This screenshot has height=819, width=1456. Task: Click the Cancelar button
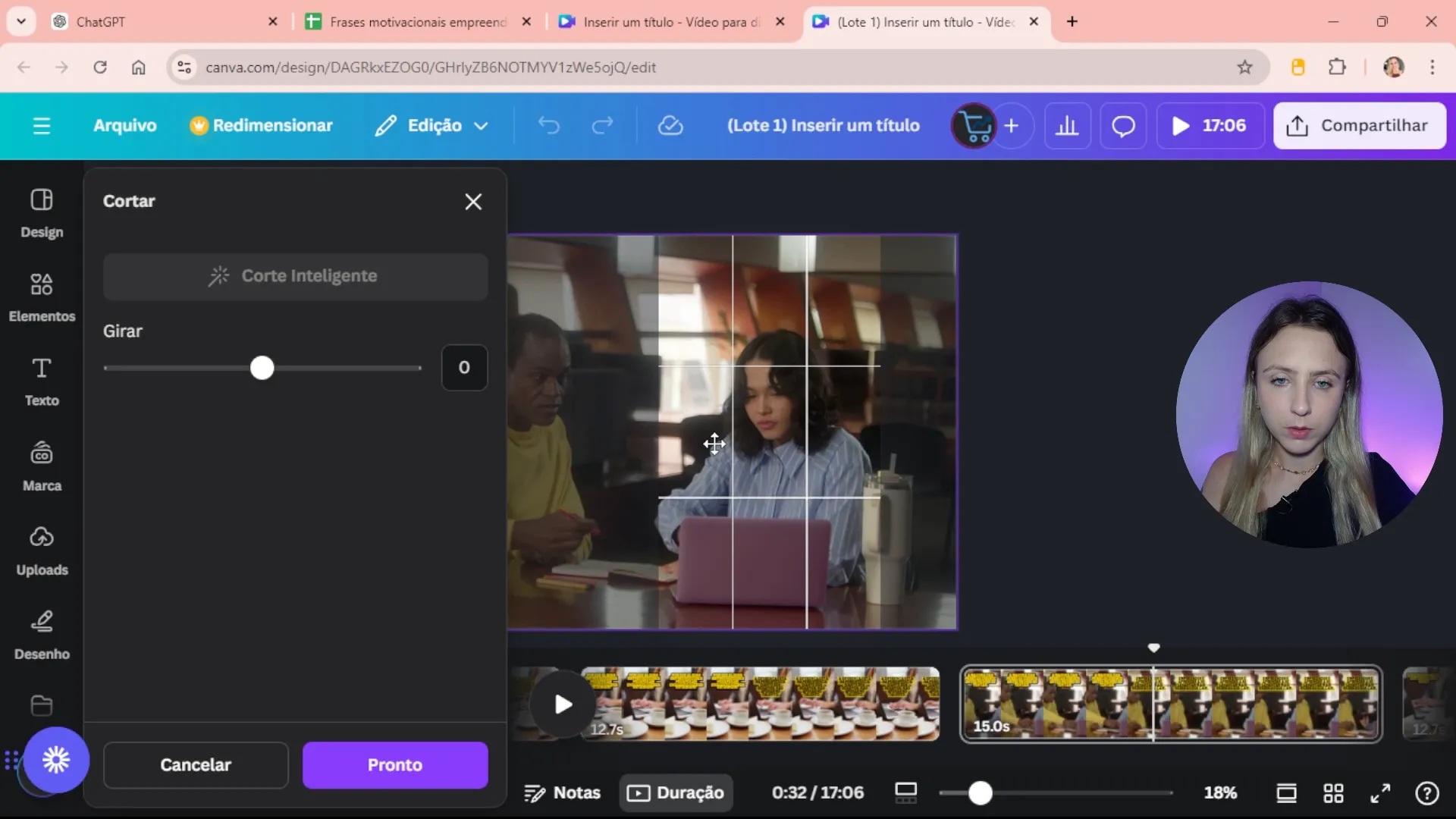click(x=196, y=765)
